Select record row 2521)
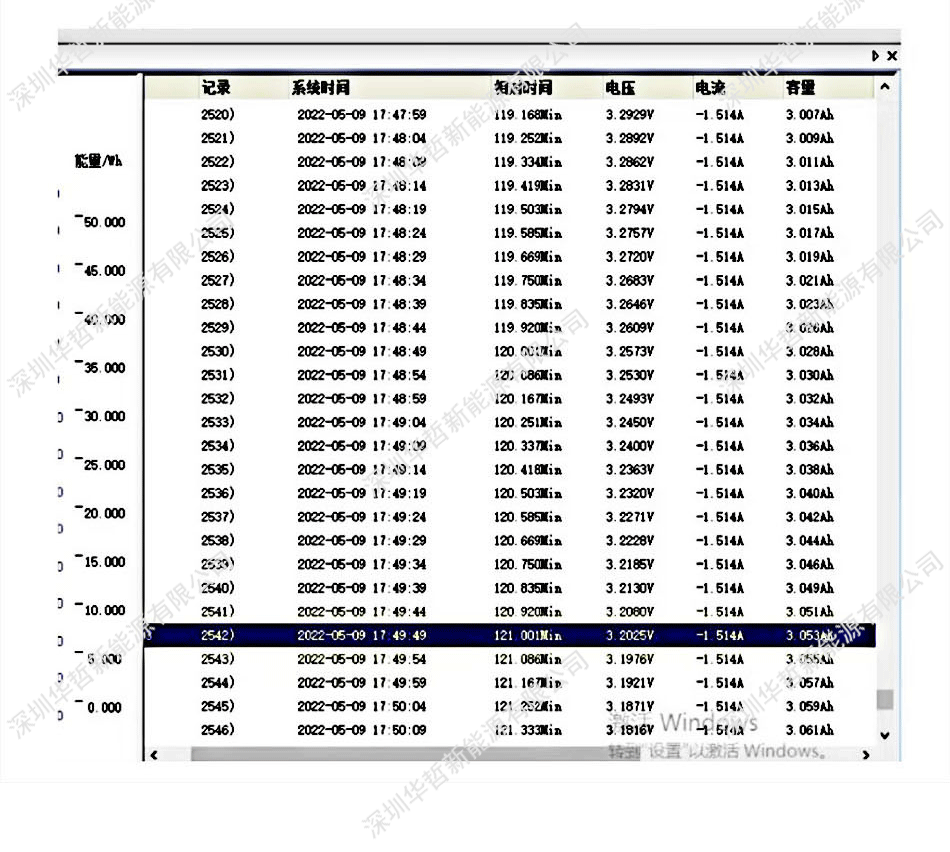 510,138
